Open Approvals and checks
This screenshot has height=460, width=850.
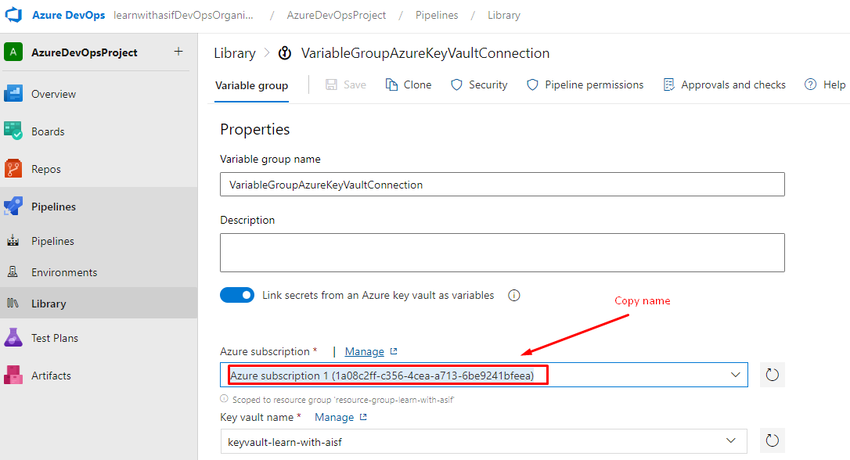[724, 85]
